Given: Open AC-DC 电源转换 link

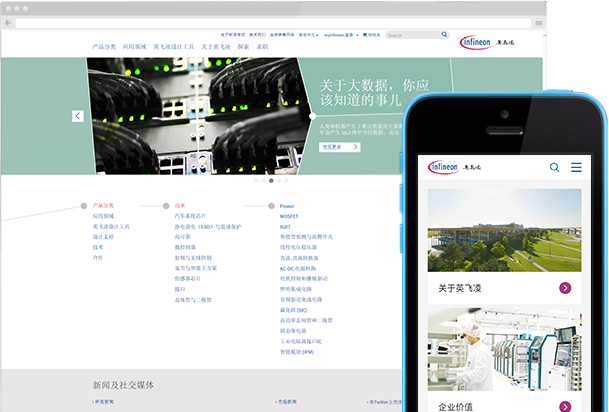Looking at the screenshot, I should click(298, 268).
